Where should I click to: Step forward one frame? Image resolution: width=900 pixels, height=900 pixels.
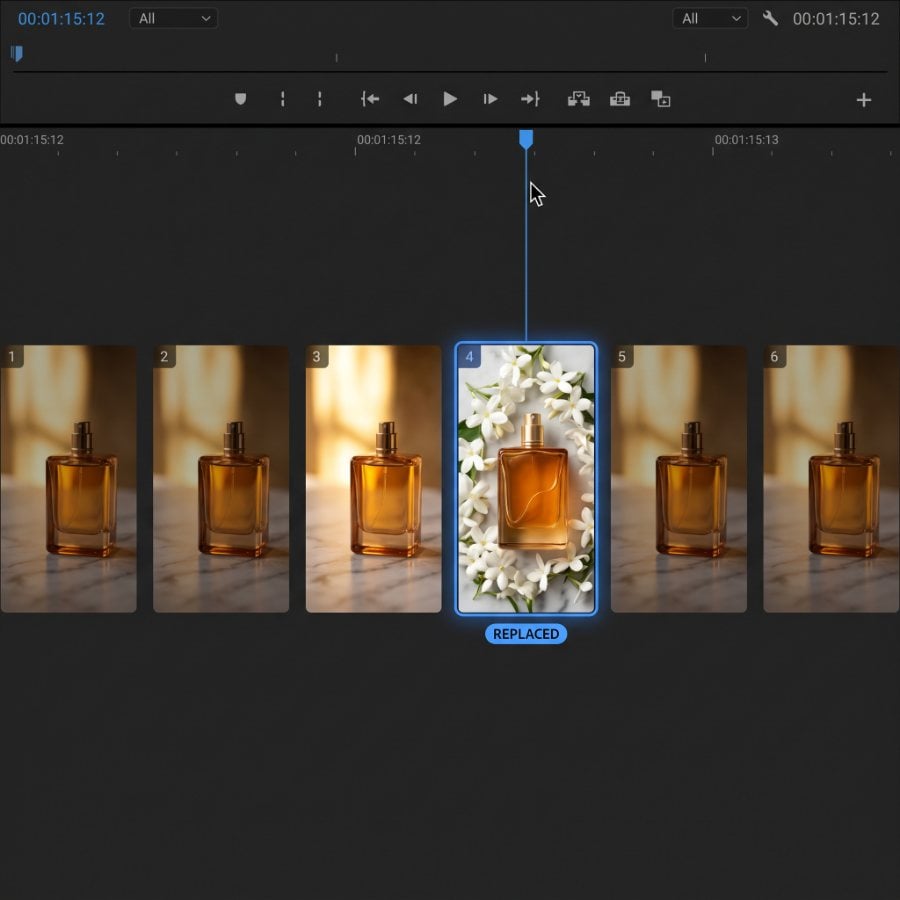tap(490, 99)
